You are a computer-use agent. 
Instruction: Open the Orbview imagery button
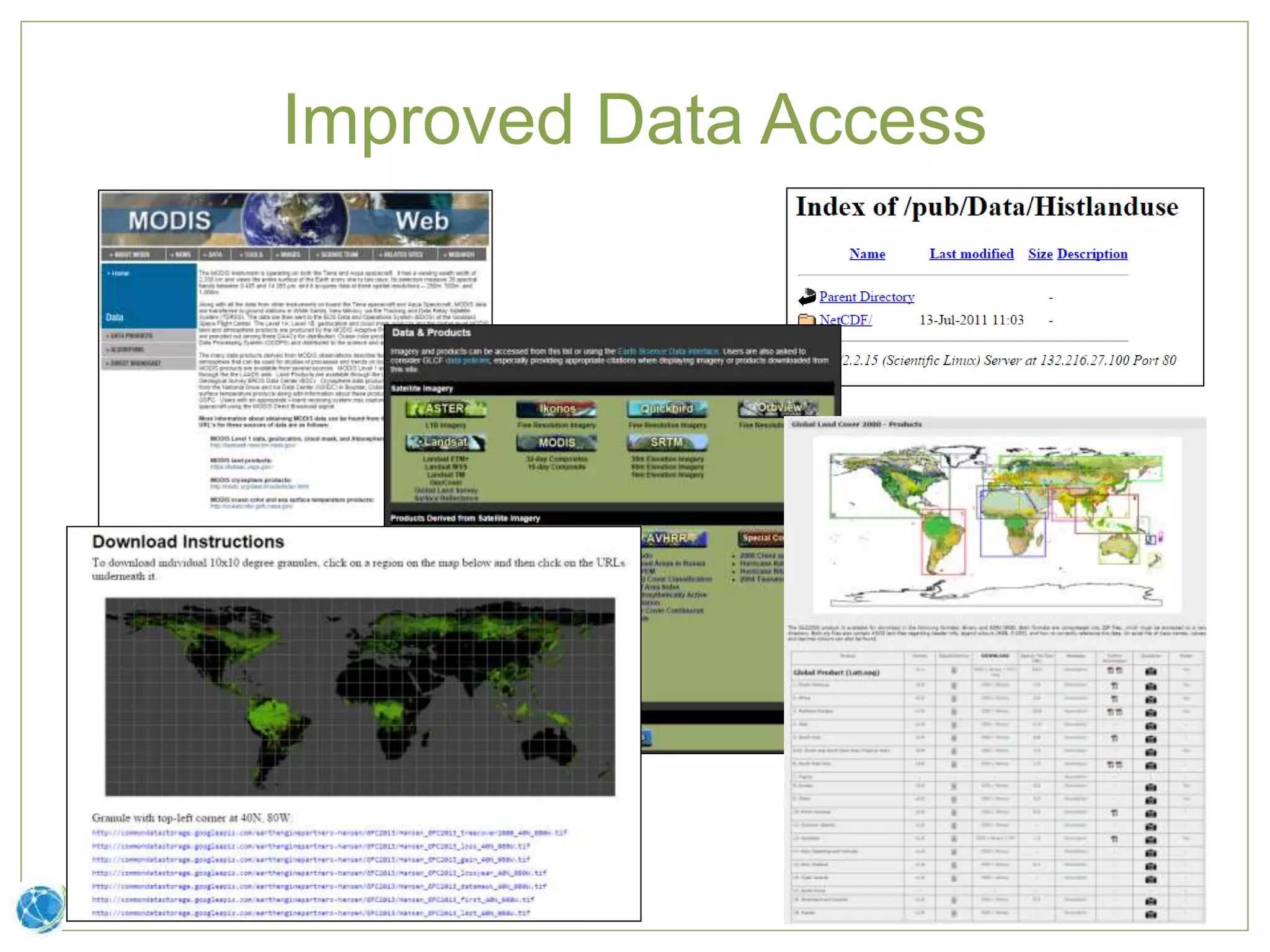pyautogui.click(x=778, y=408)
